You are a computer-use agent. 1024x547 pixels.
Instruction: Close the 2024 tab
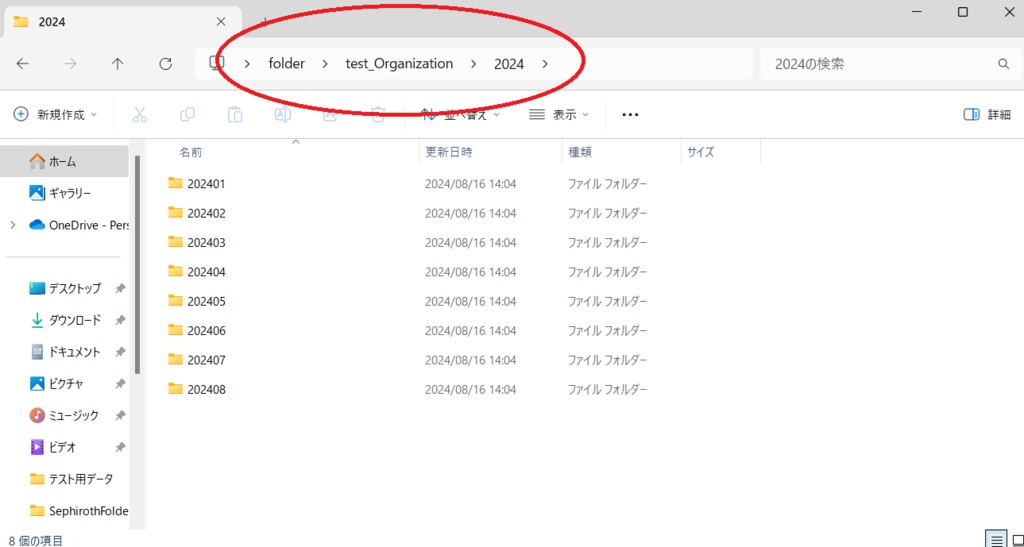tap(221, 22)
